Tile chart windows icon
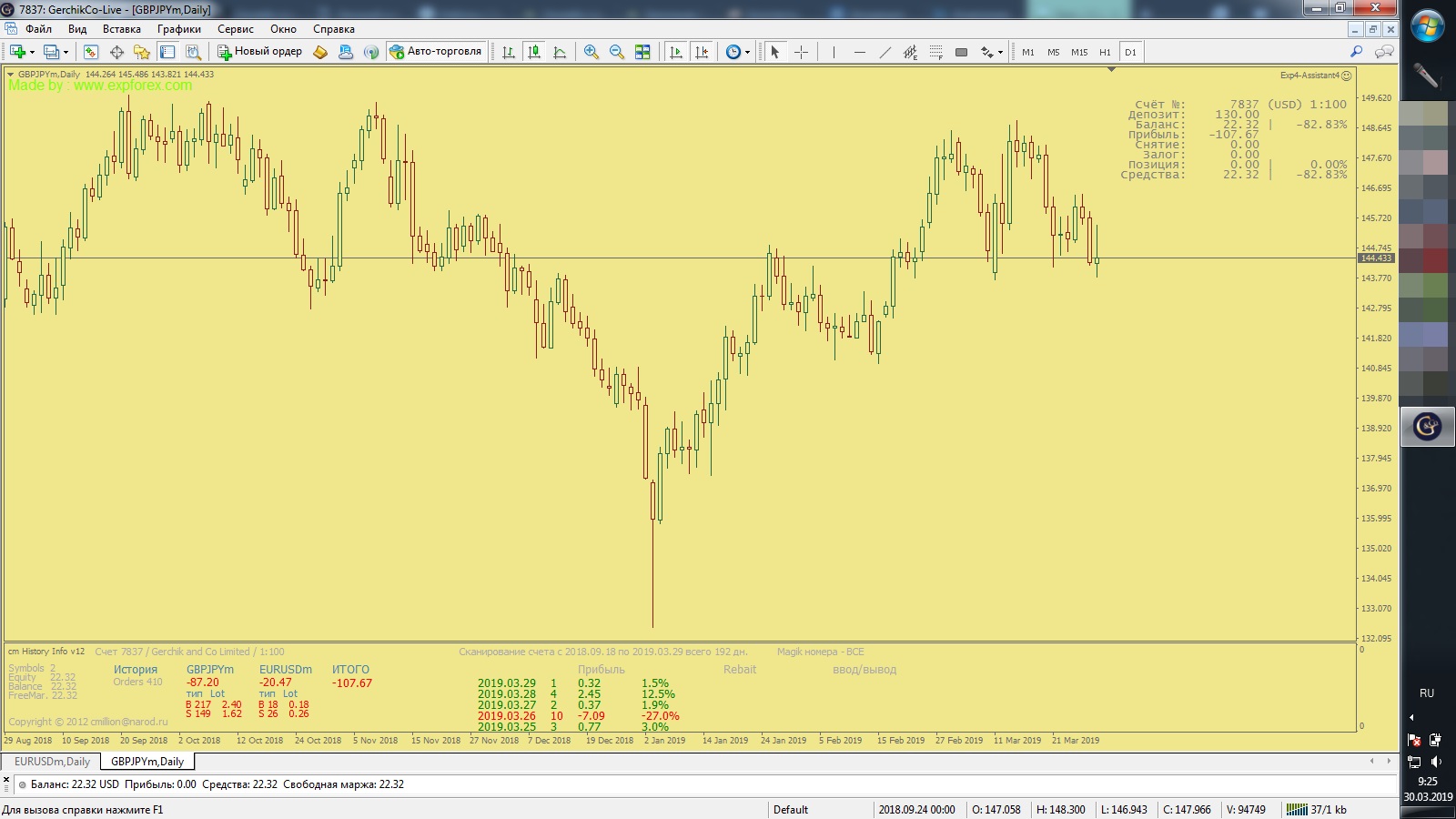Image resolution: width=1456 pixels, height=819 pixels. [x=642, y=52]
